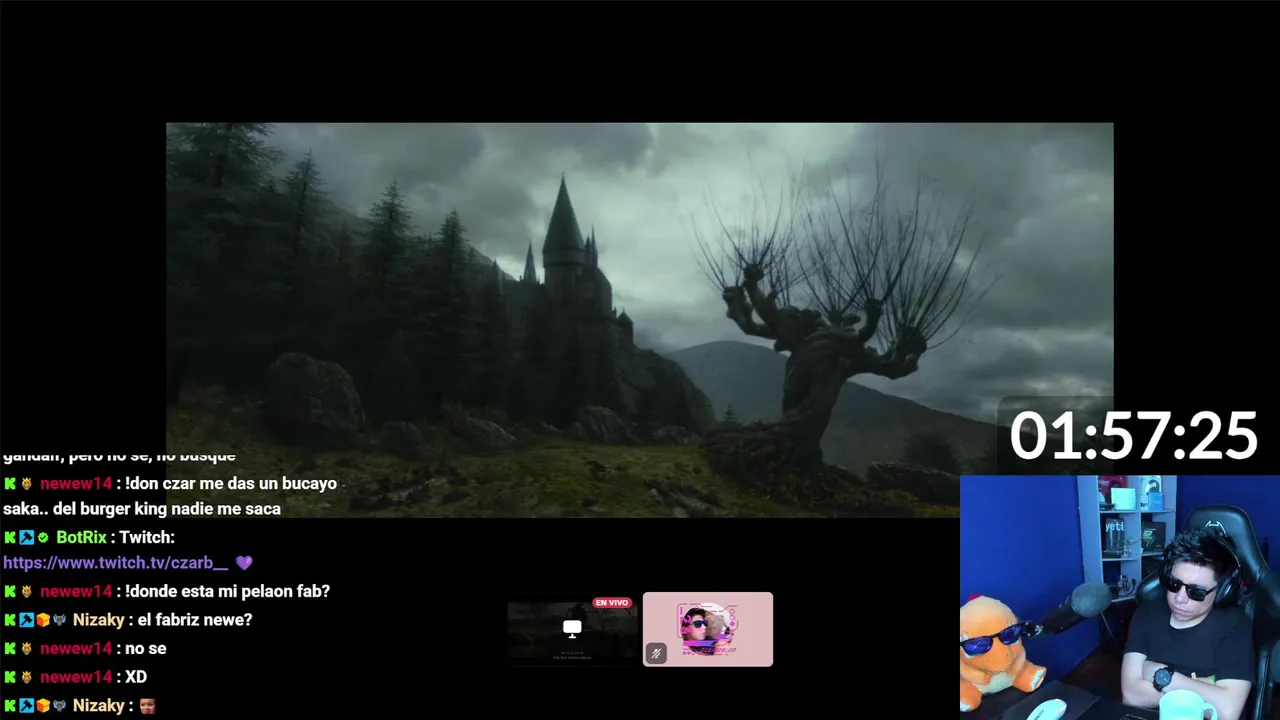Click newew14's name on the '!donde esta' message
Viewport: 1280px width, 720px height.
[76, 592]
